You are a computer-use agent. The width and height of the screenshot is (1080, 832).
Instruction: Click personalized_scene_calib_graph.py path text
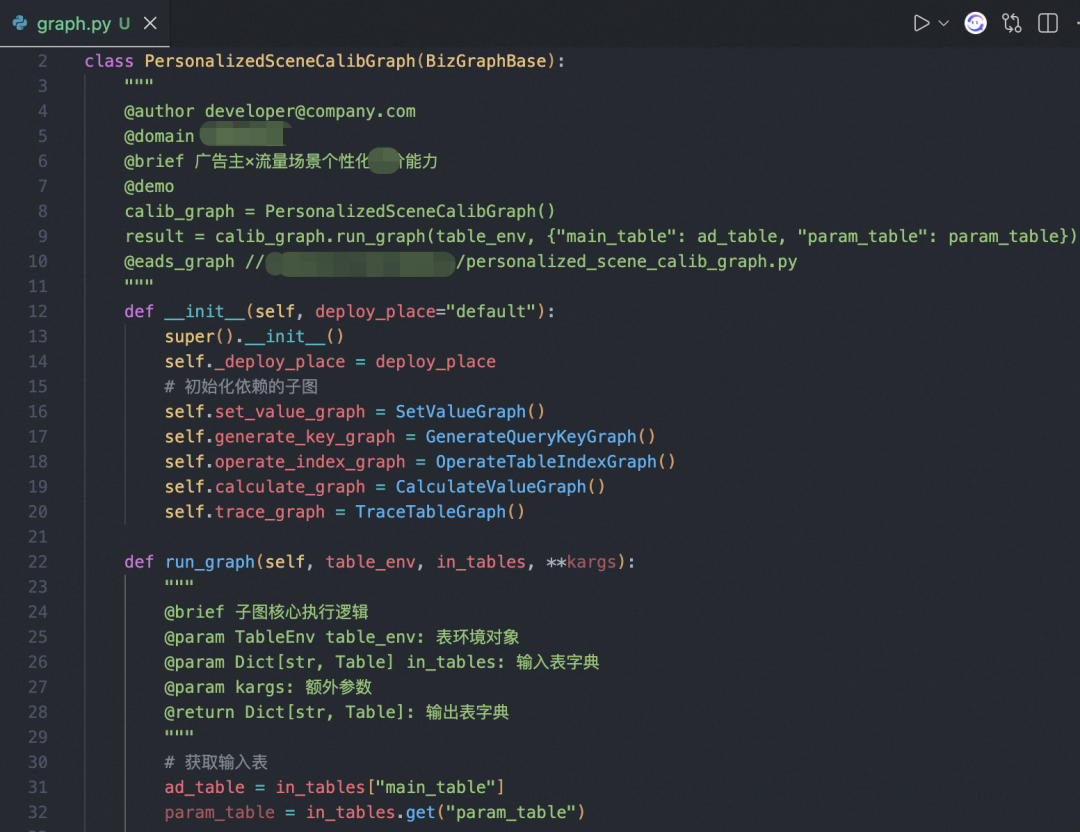coord(632,262)
